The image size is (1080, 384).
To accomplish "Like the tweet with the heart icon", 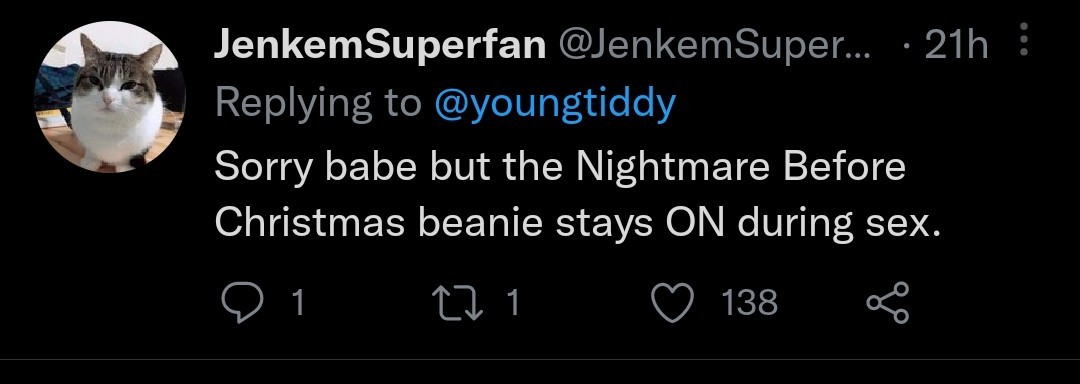I will [x=672, y=303].
